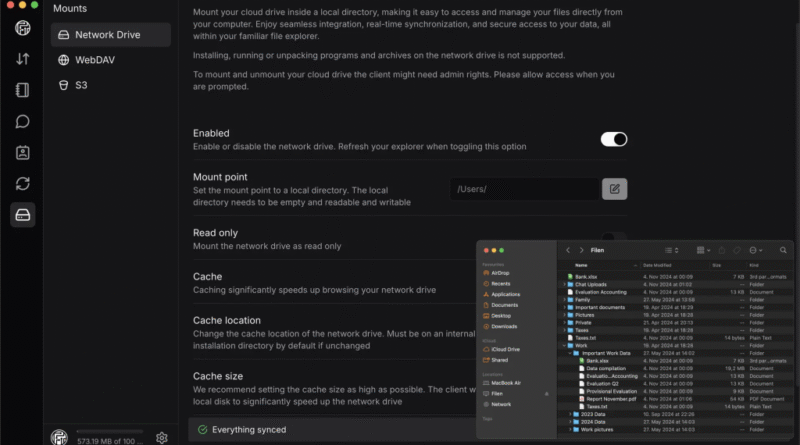
Task: Sort Finder files by the Name column
Action: (x=581, y=265)
